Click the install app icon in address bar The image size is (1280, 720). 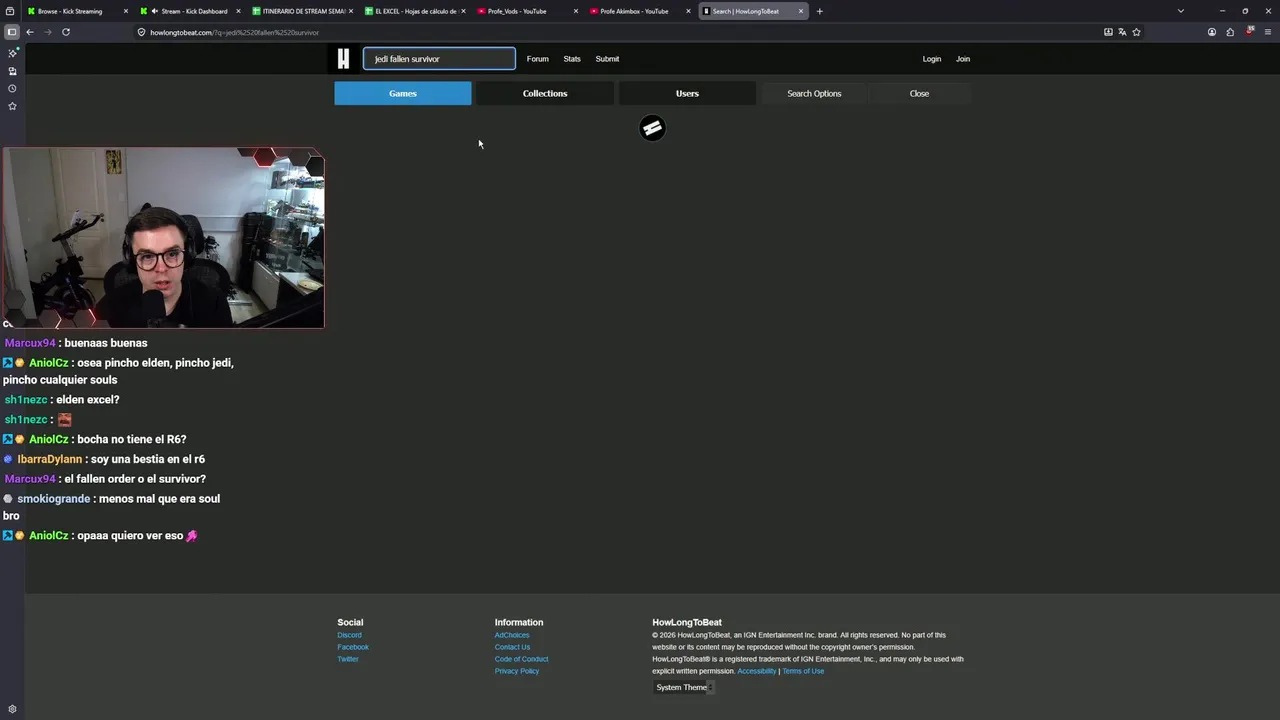click(1108, 32)
